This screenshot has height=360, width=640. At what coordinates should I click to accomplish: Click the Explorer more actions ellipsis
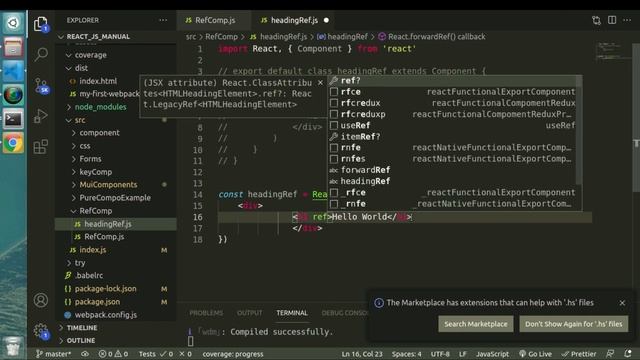coord(163,20)
